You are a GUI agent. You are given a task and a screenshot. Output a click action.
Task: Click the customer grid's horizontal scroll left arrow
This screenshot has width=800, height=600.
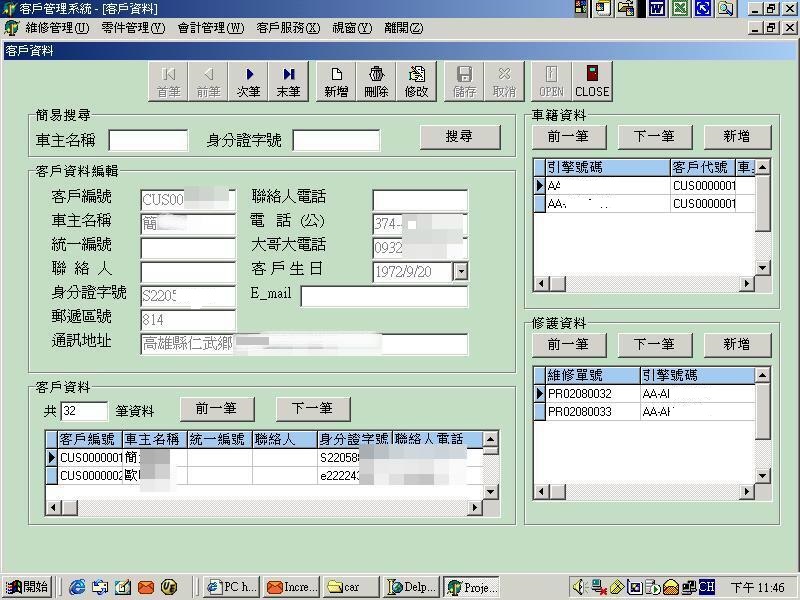(53, 507)
